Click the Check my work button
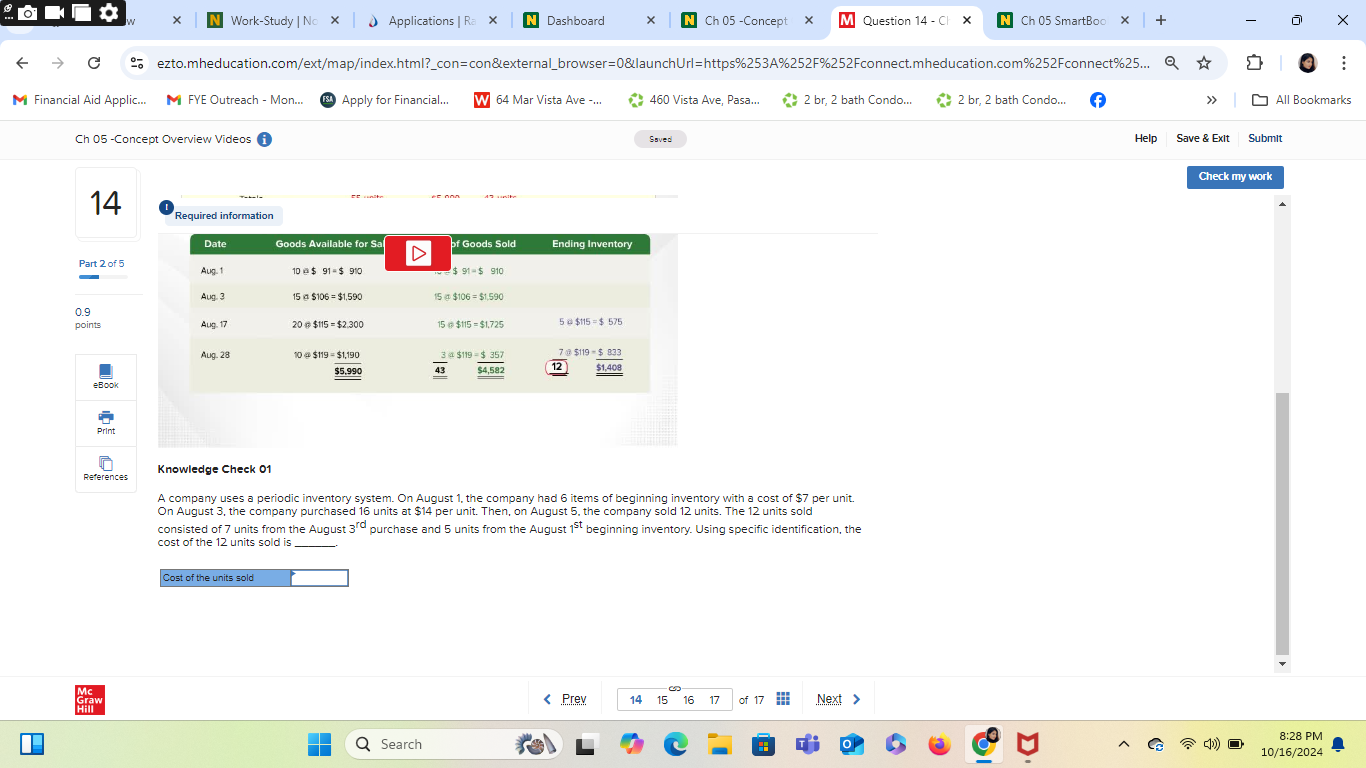This screenshot has width=1366, height=768. tap(1235, 177)
